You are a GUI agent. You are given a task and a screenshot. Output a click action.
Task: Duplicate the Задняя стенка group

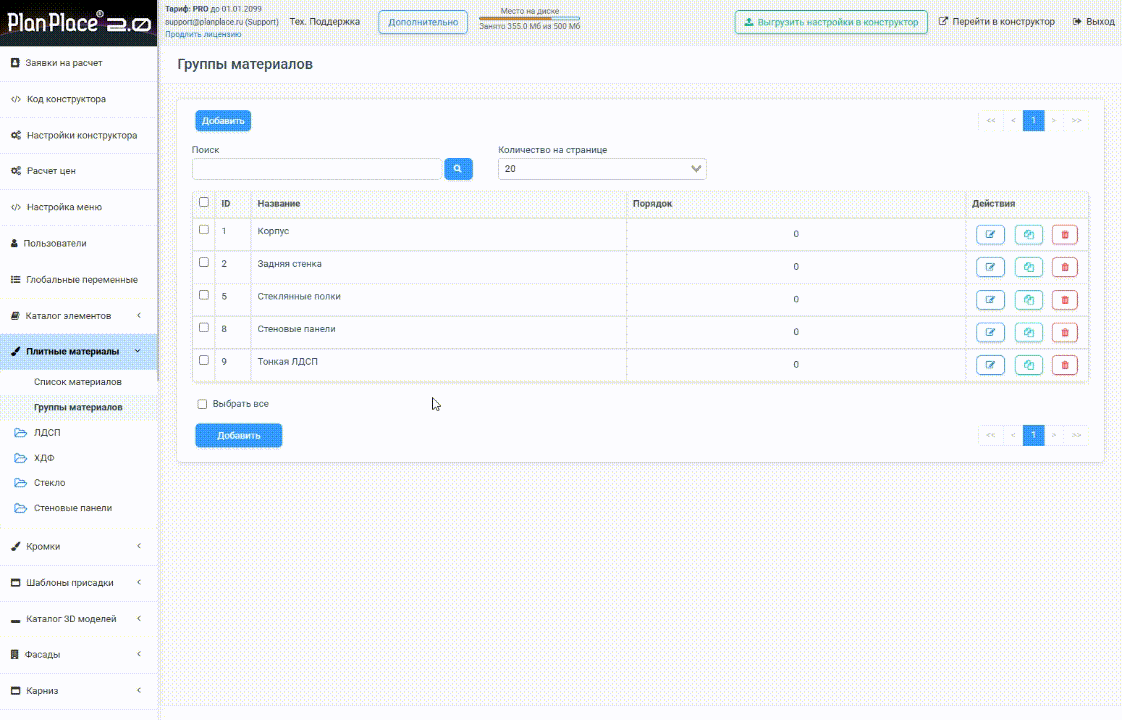(x=1028, y=267)
